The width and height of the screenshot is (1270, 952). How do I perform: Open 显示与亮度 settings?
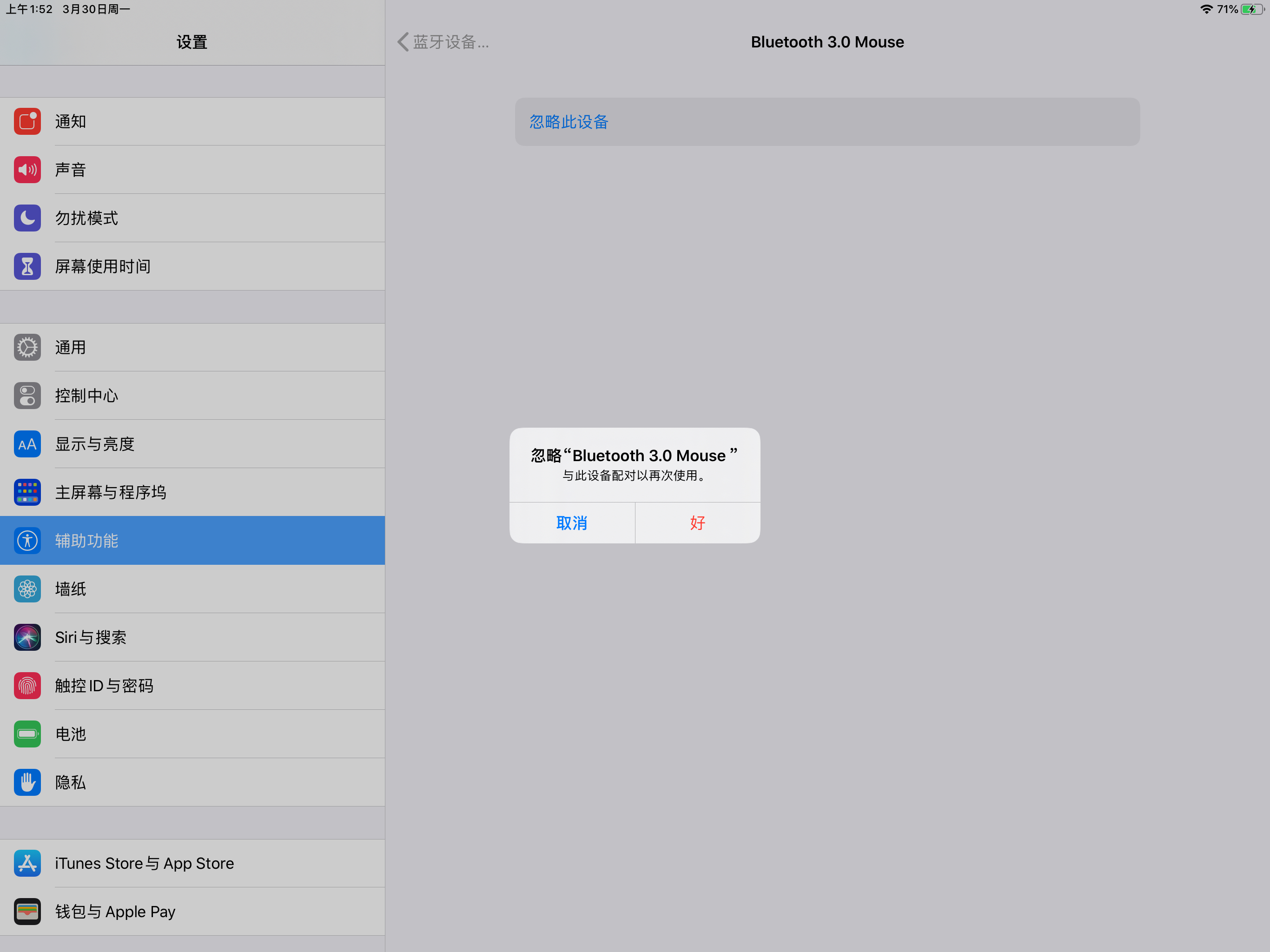(192, 444)
